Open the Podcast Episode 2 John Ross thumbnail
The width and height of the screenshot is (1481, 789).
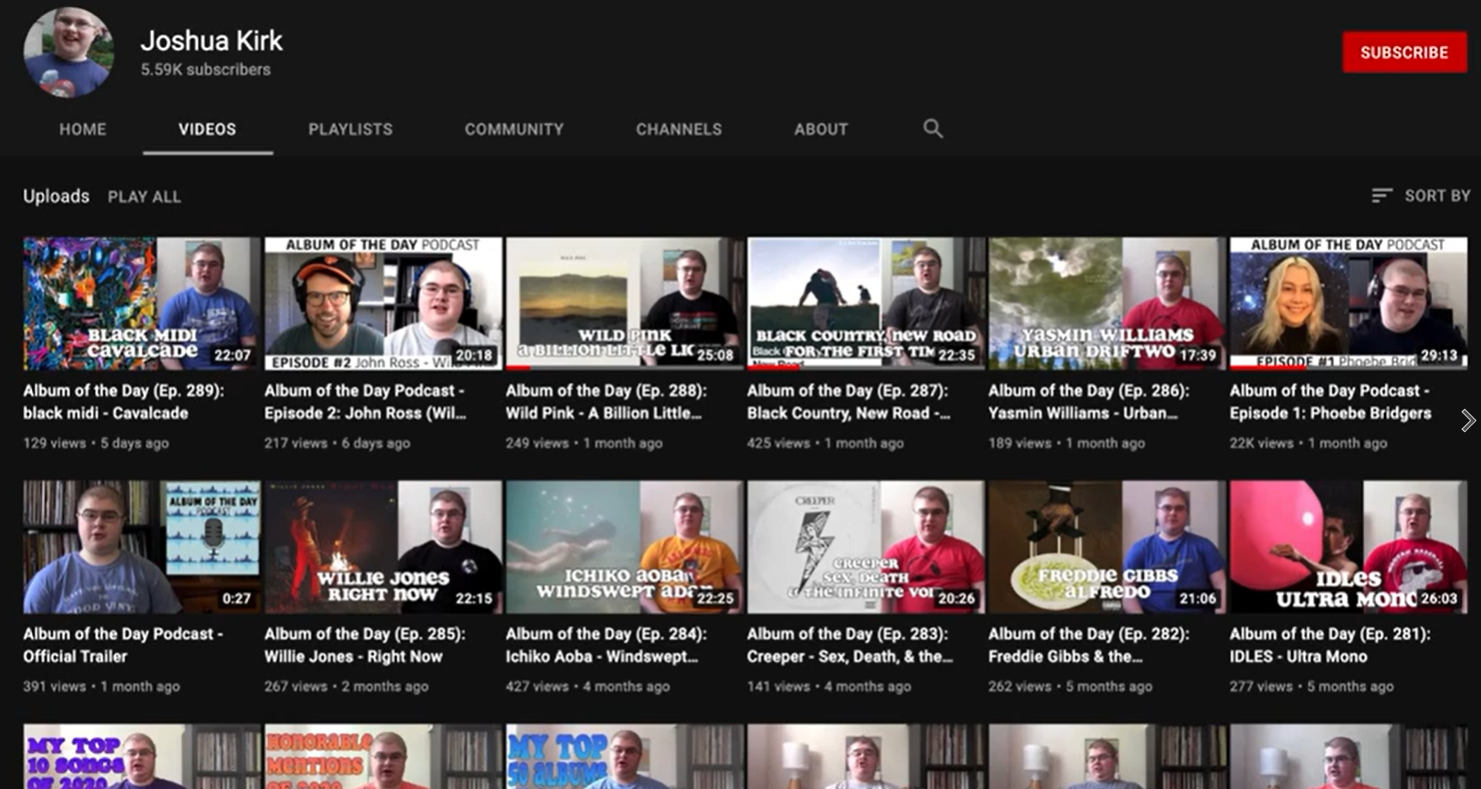coord(383,303)
